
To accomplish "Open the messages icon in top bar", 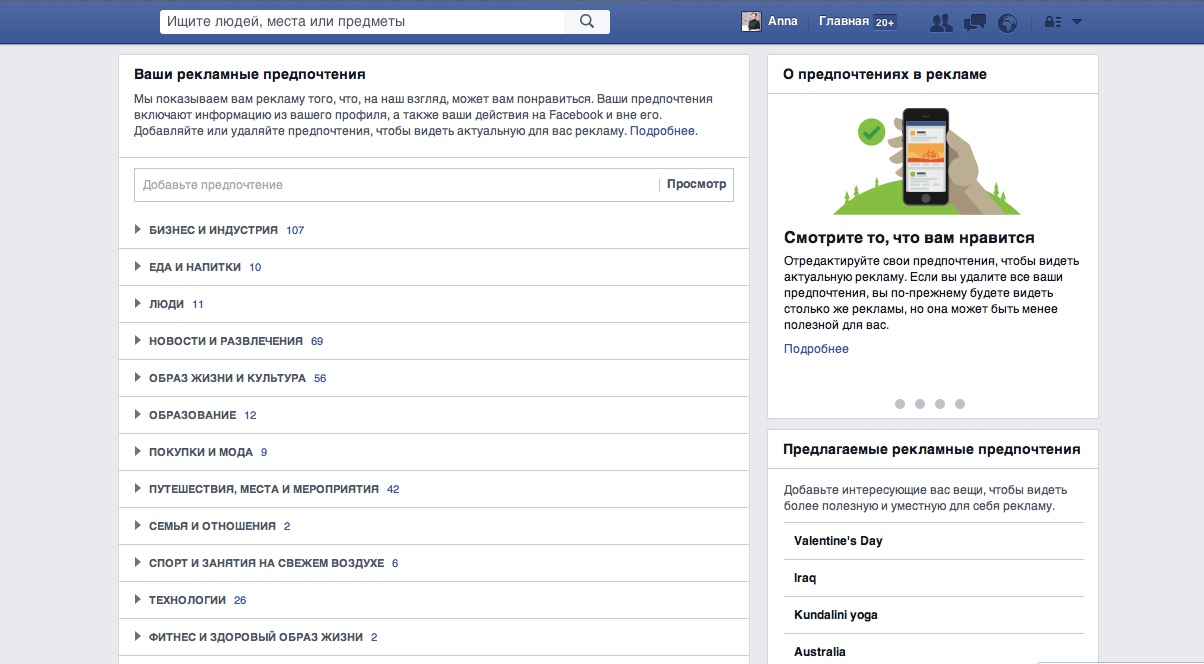I will pos(976,22).
